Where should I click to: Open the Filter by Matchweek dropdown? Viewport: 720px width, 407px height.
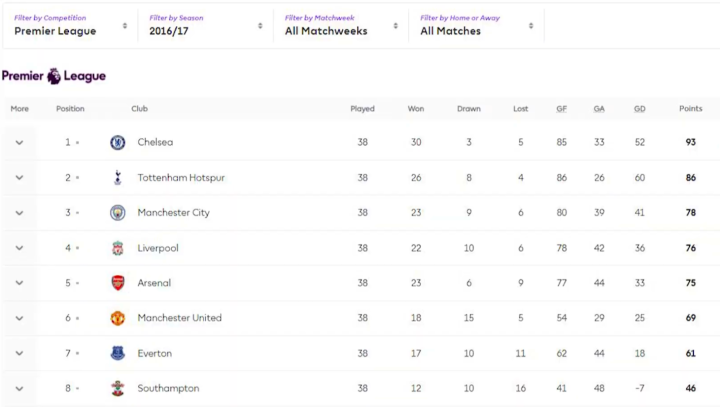coord(341,25)
